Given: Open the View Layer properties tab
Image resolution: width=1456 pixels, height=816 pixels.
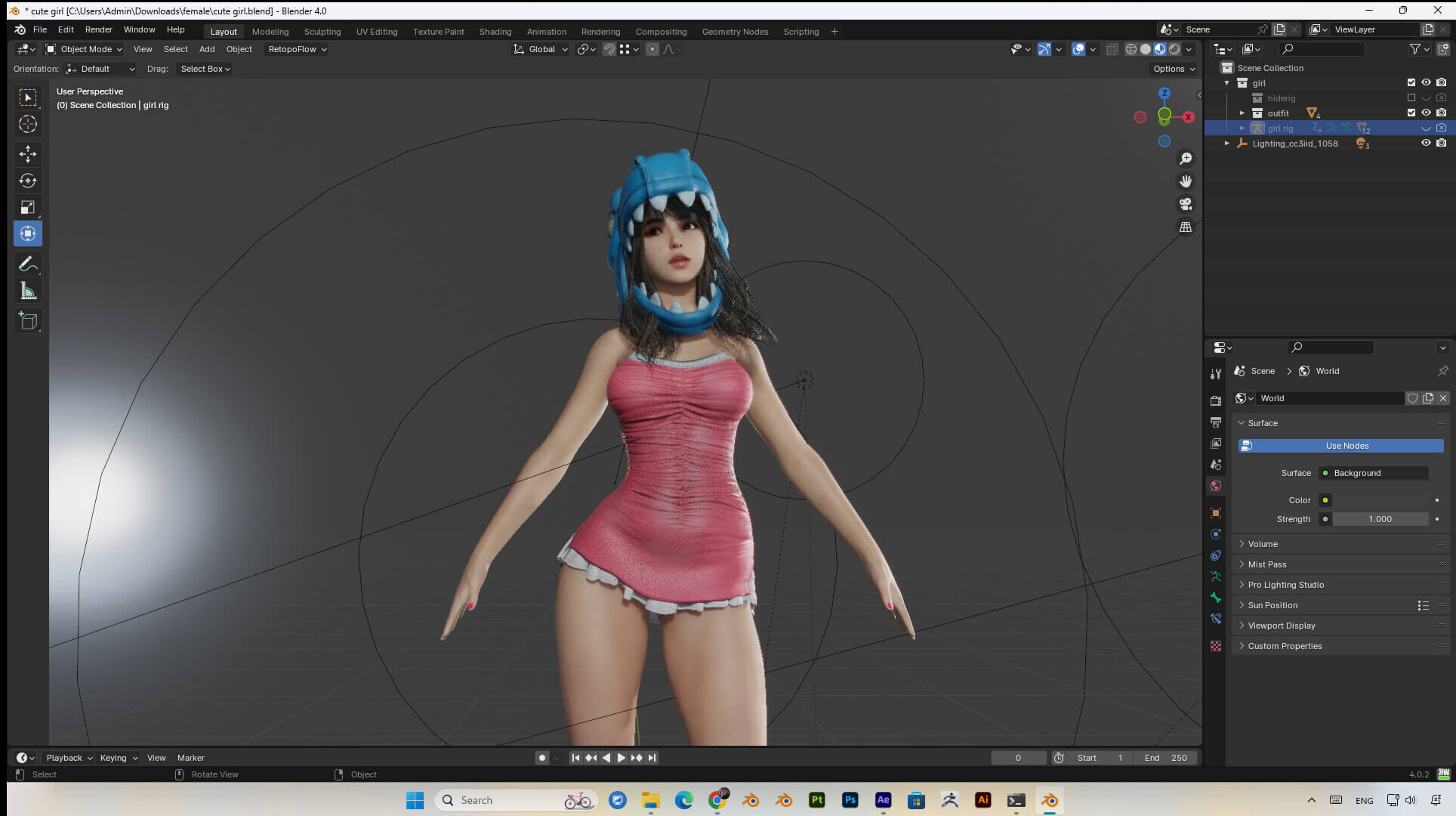Looking at the screenshot, I should [x=1216, y=444].
